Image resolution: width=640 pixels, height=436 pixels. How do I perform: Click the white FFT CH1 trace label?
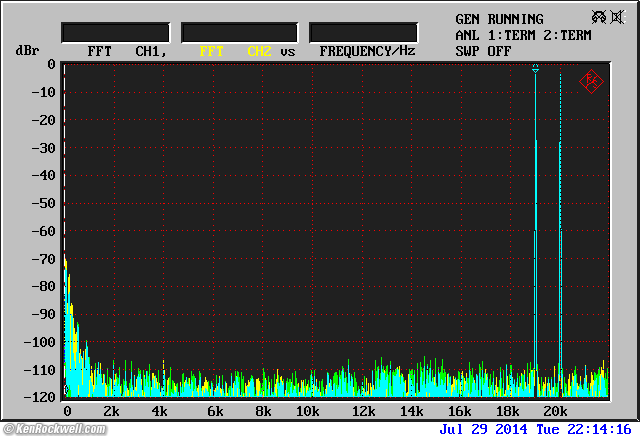(127, 51)
